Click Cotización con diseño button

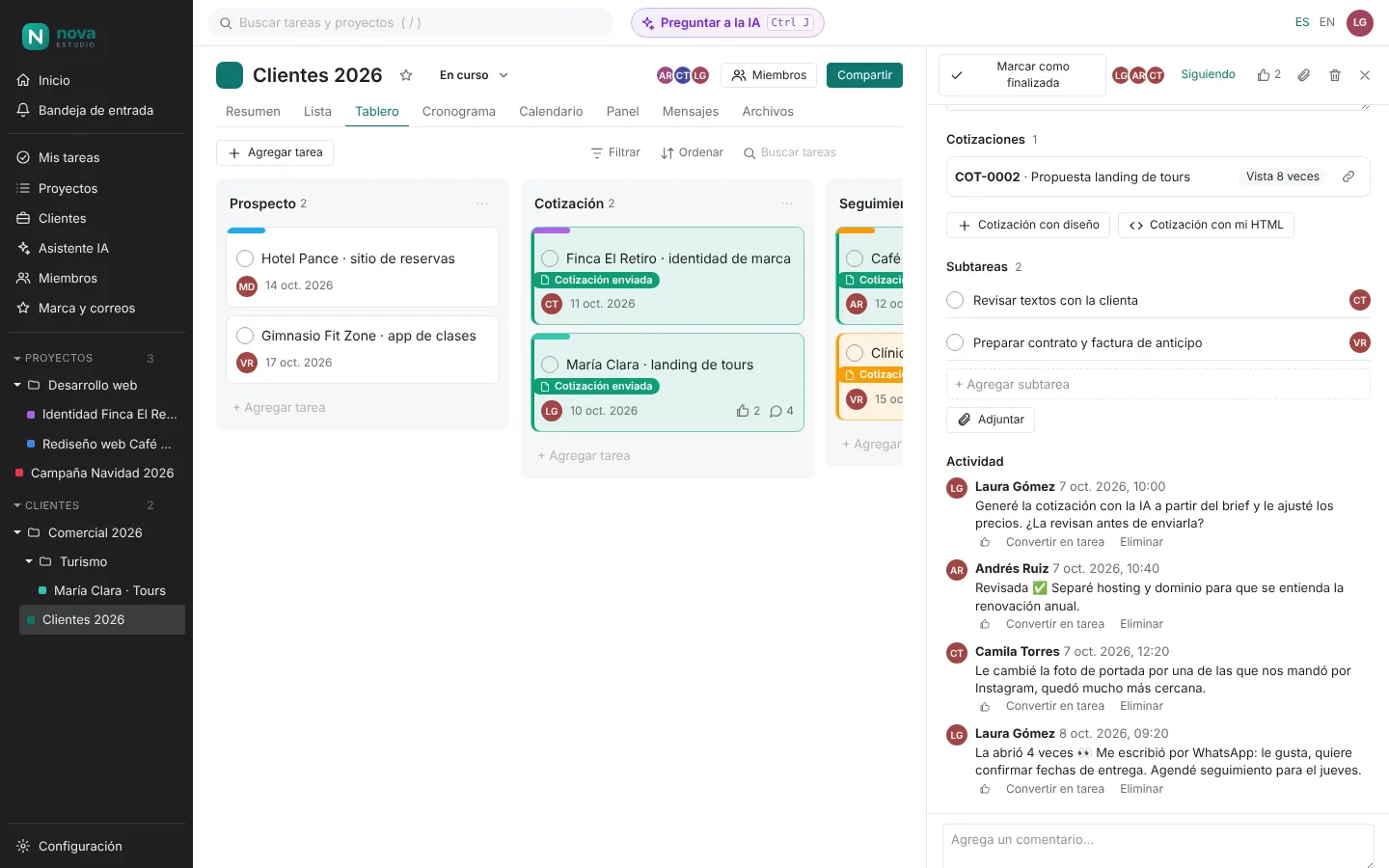click(1028, 225)
